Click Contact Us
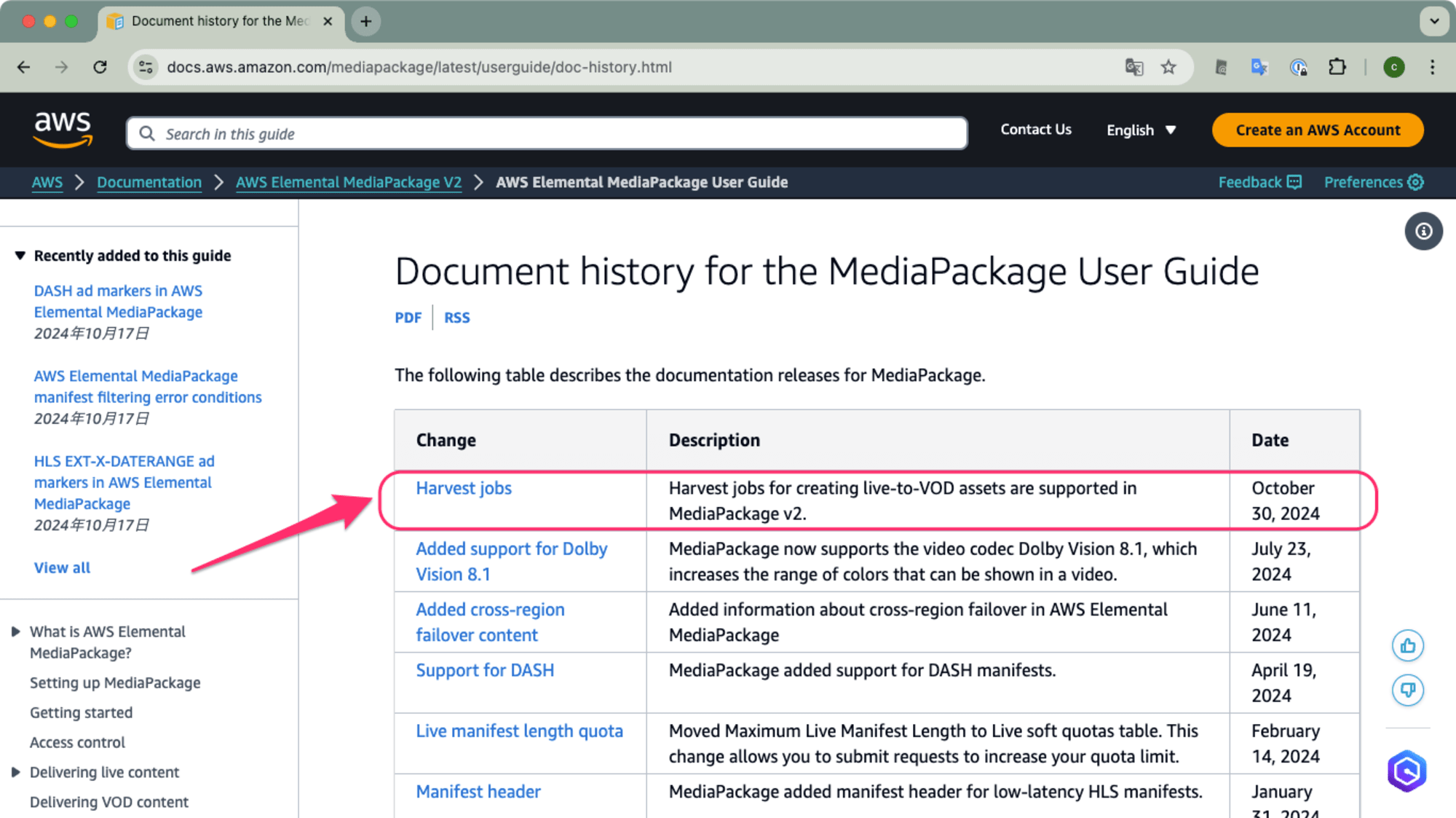 click(1035, 130)
